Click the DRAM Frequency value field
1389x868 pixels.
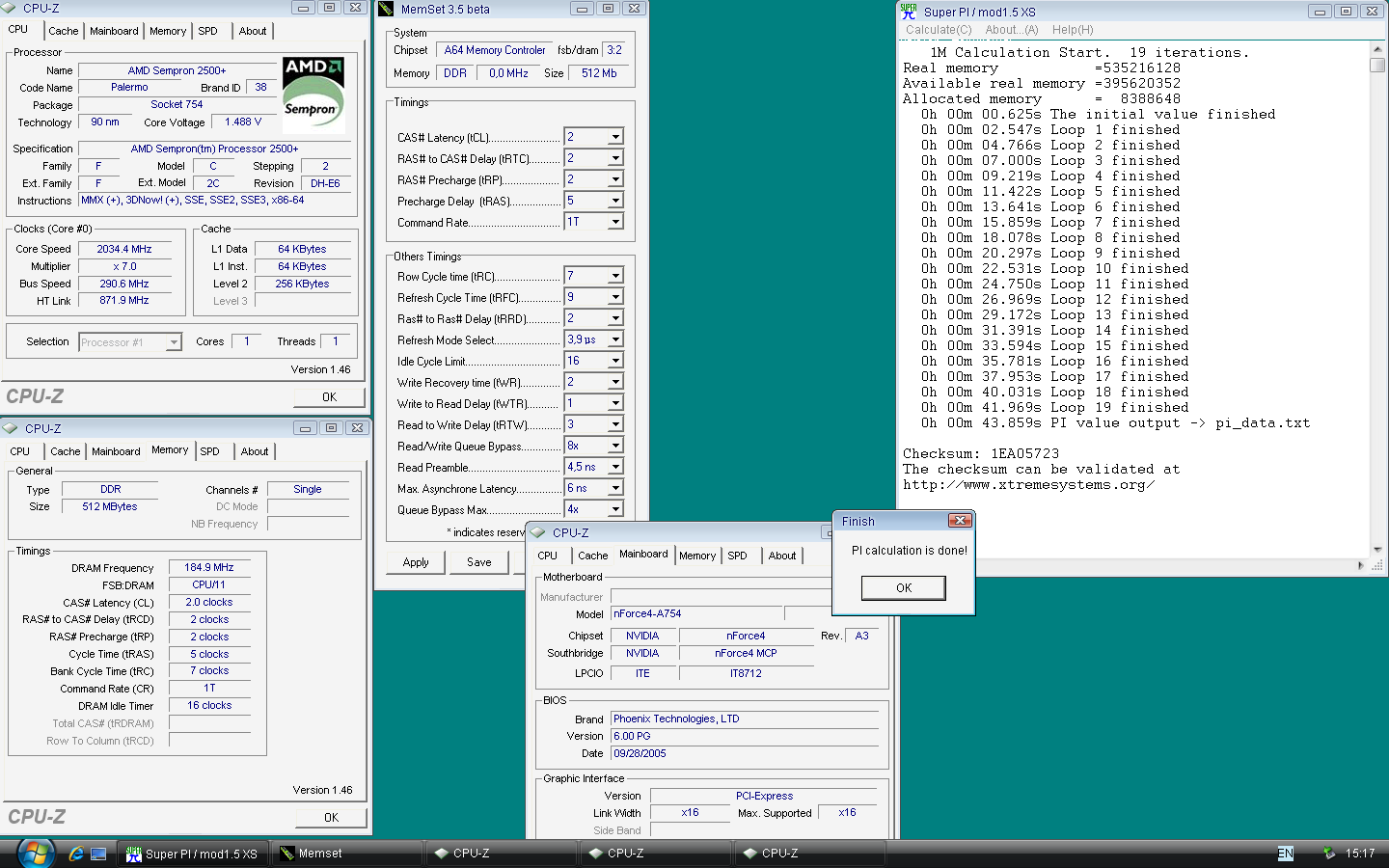209,567
